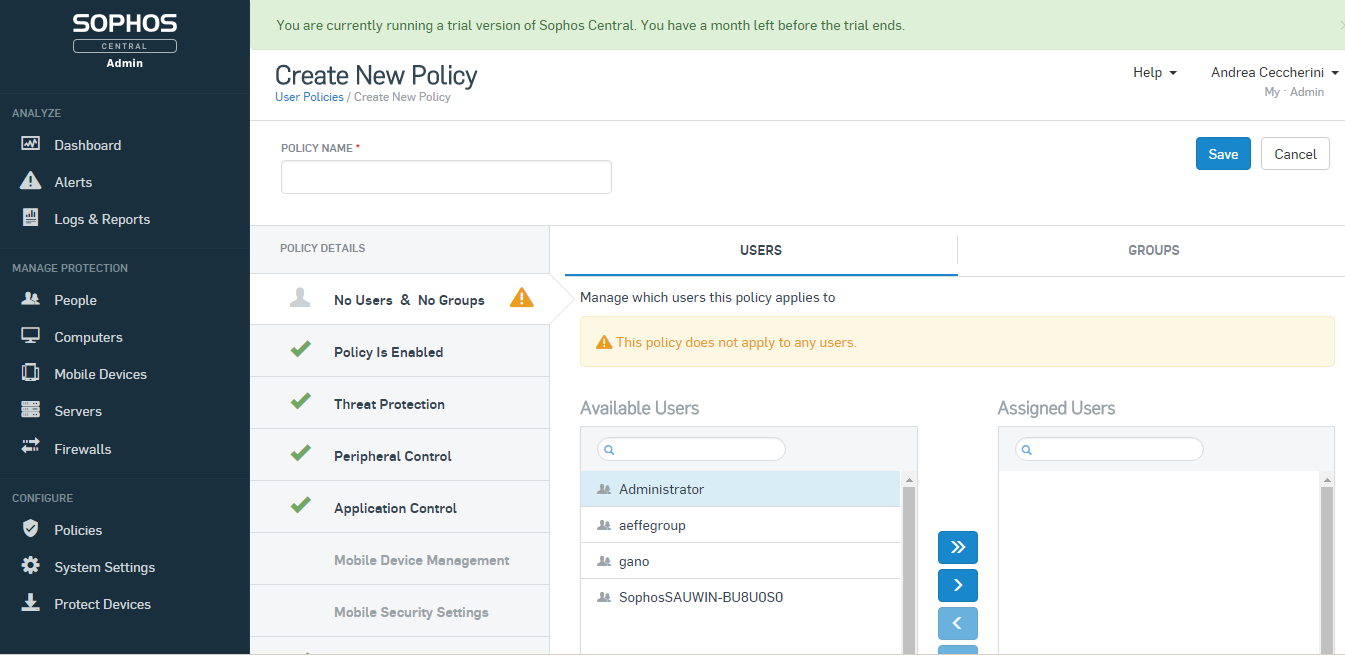The height and width of the screenshot is (655, 1345).
Task: Select No Users & No Groups section
Action: 400,299
